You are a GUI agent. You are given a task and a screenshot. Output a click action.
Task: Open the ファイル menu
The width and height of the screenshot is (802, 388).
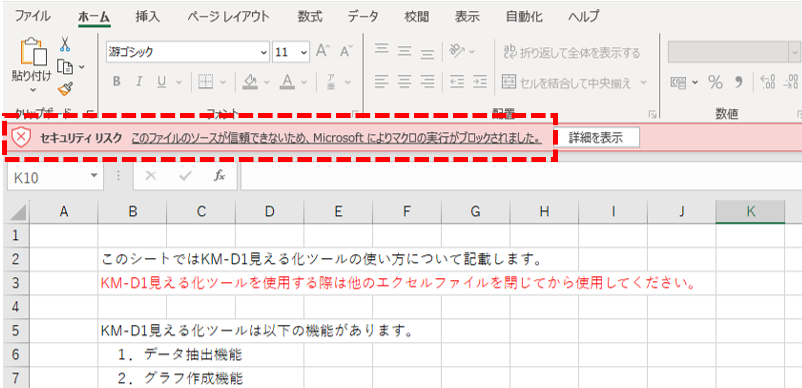(x=32, y=16)
